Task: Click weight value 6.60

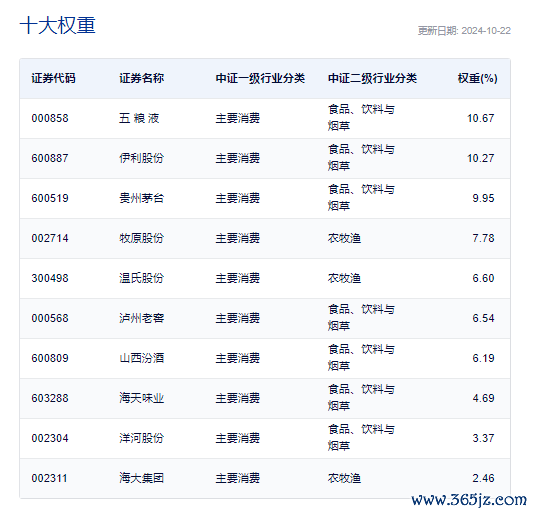Action: click(483, 278)
